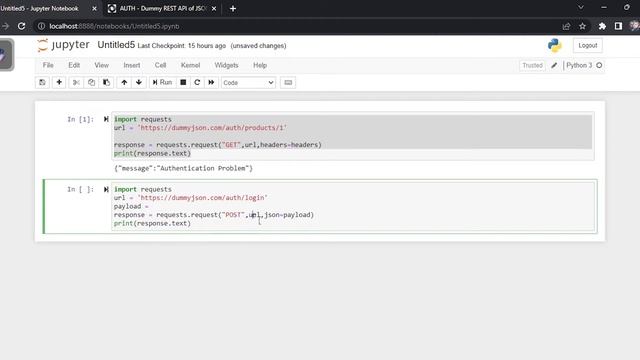Open the cell type Code dropdown
The height and width of the screenshot is (360, 640).
248,82
